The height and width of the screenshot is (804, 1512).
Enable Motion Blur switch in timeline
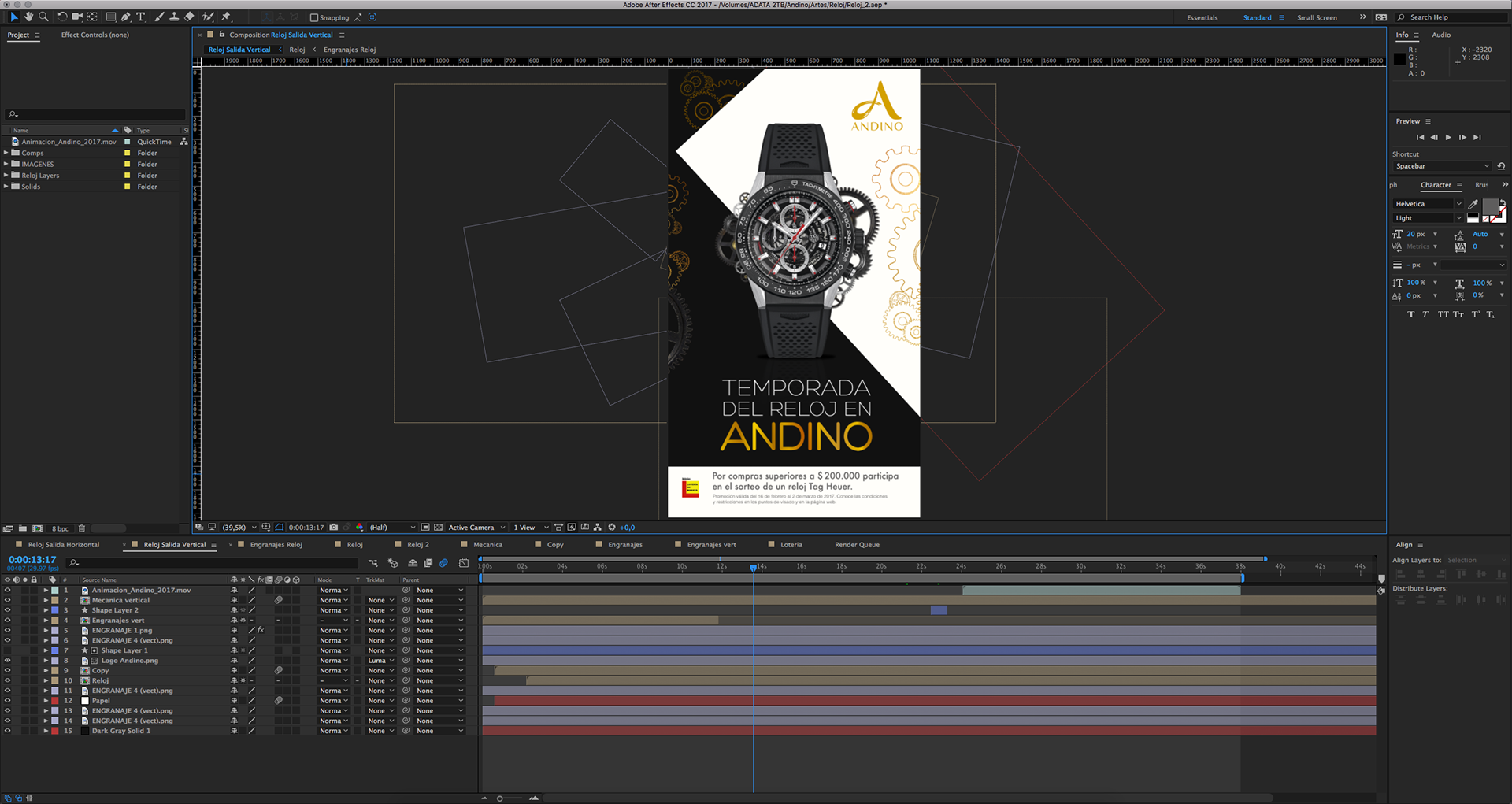coord(443,563)
